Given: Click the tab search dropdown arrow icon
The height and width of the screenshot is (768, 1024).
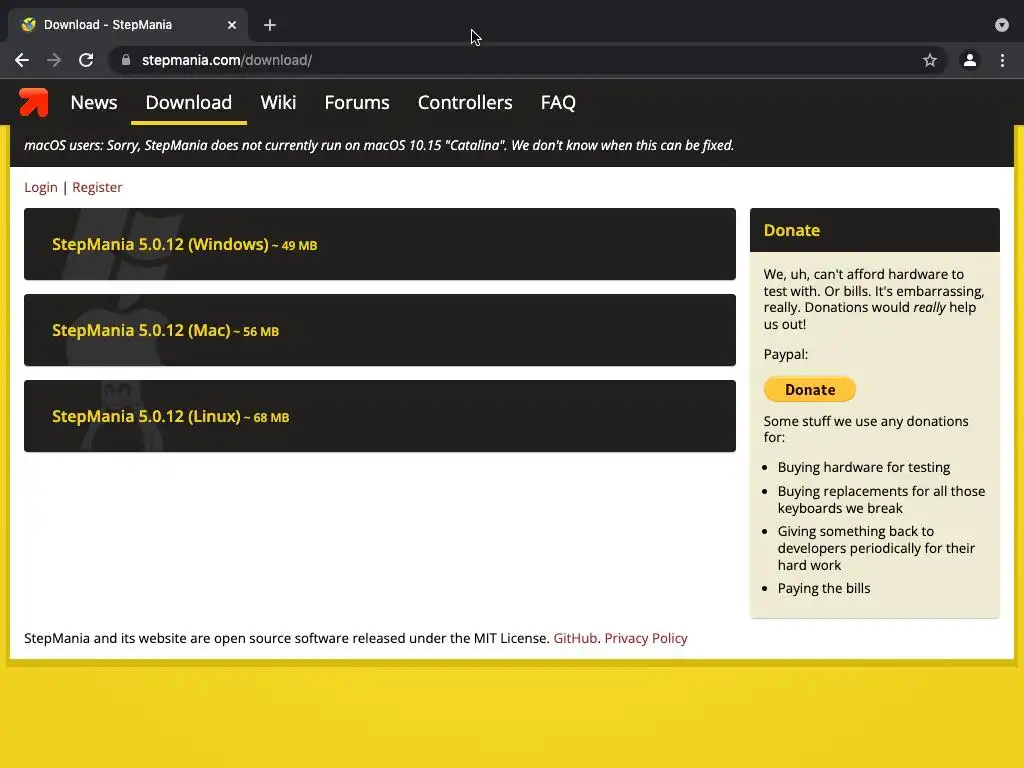Looking at the screenshot, I should [1002, 25].
